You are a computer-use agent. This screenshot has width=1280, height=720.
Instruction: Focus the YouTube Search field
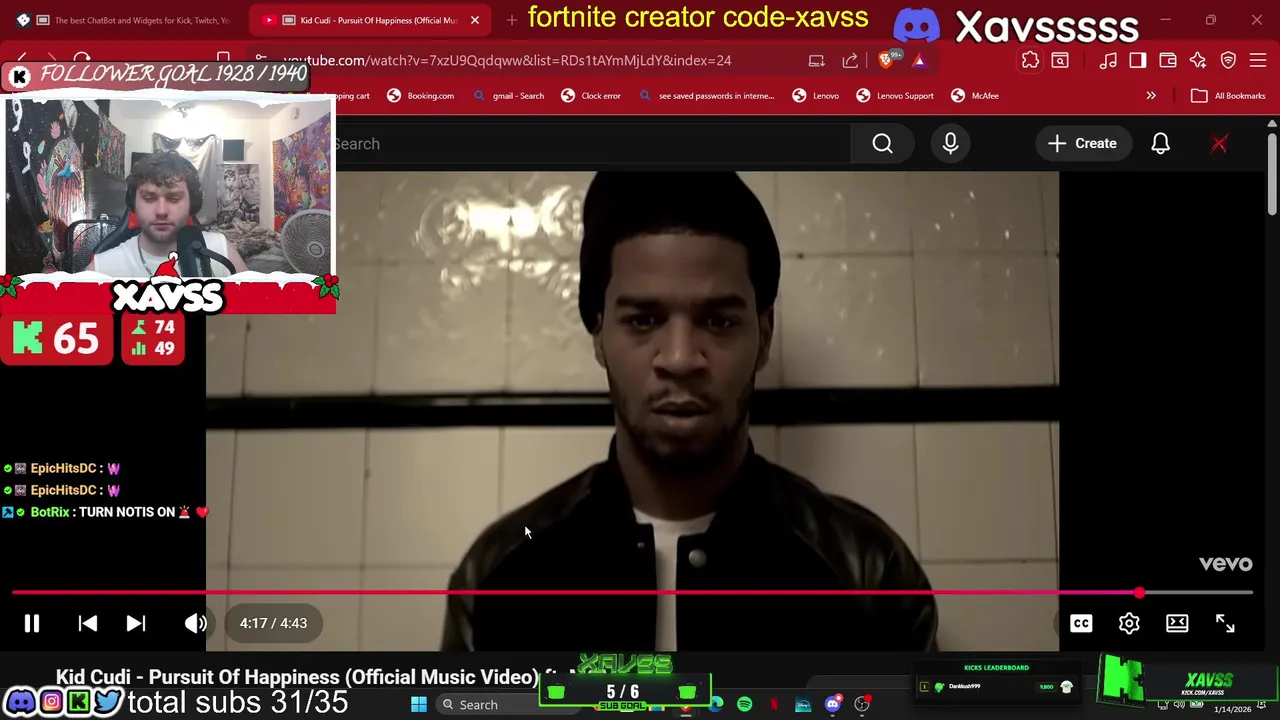[x=592, y=144]
